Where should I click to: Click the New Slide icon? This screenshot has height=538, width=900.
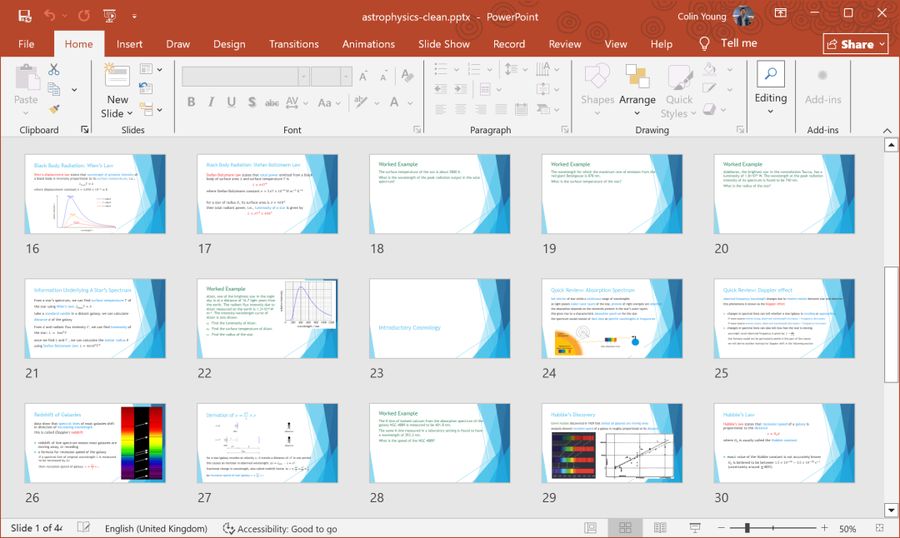pyautogui.click(x=117, y=79)
